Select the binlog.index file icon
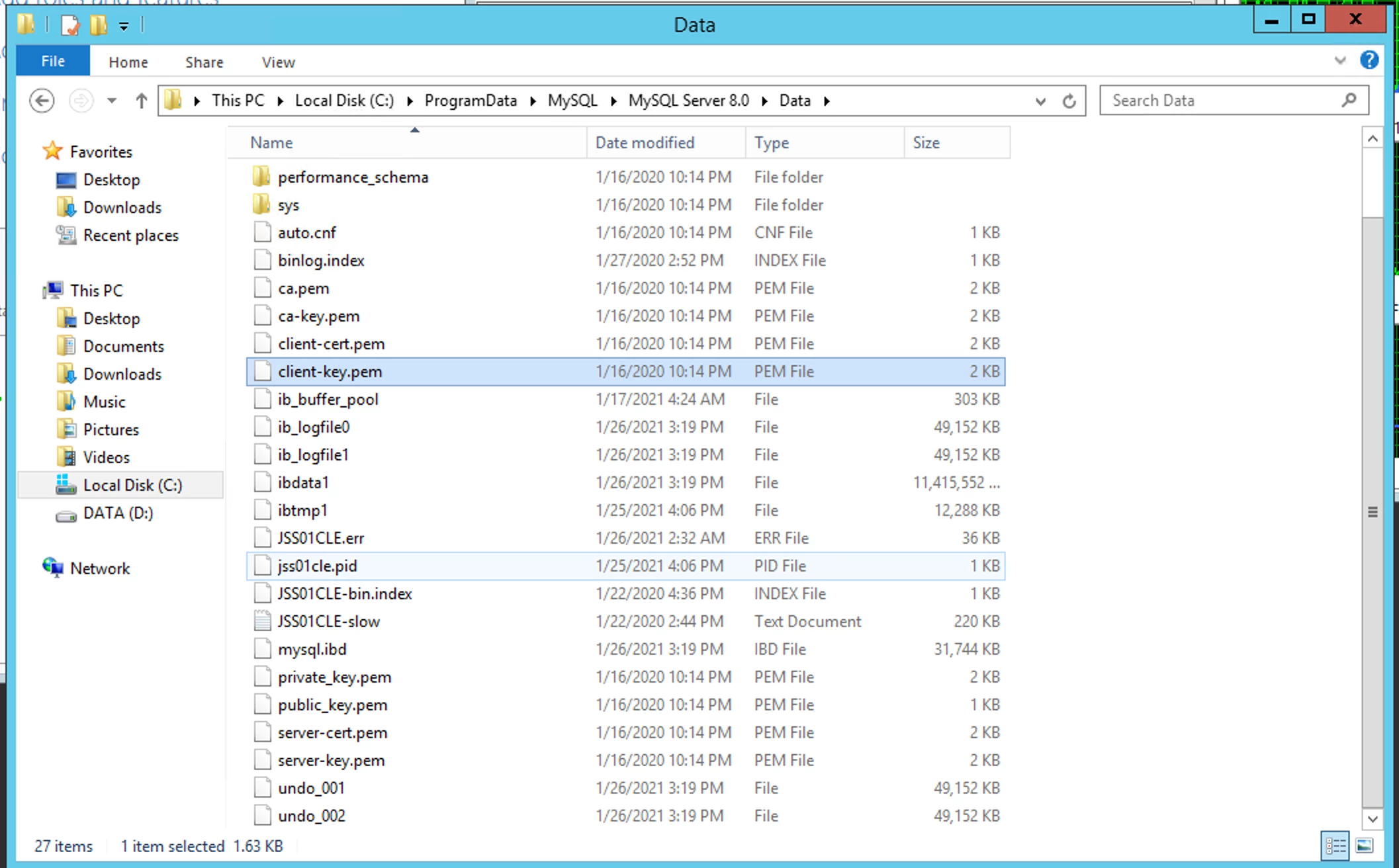 (x=262, y=260)
